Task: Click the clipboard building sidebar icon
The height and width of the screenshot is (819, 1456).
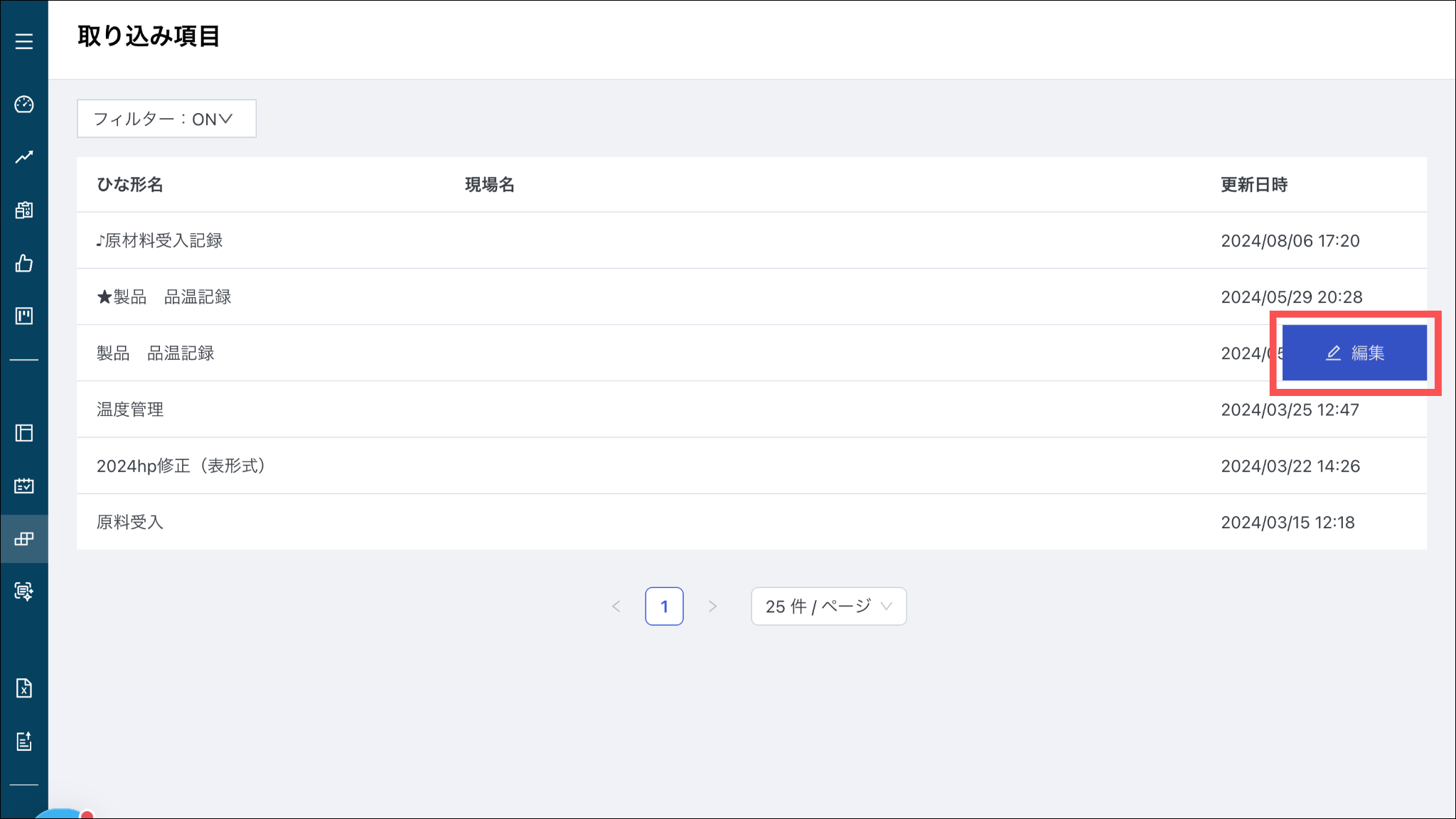Action: [24, 210]
